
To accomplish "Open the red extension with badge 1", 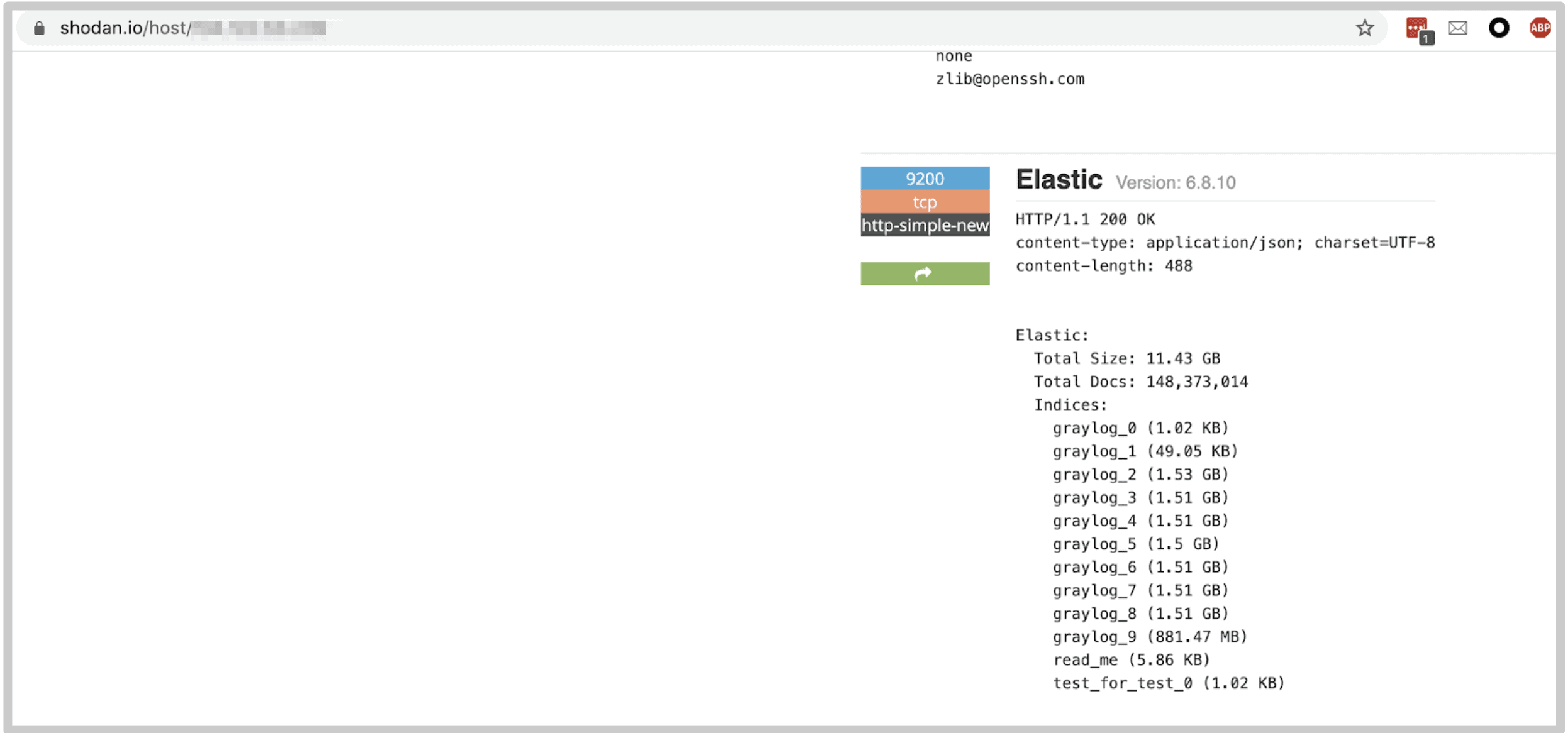I will click(x=1419, y=30).
